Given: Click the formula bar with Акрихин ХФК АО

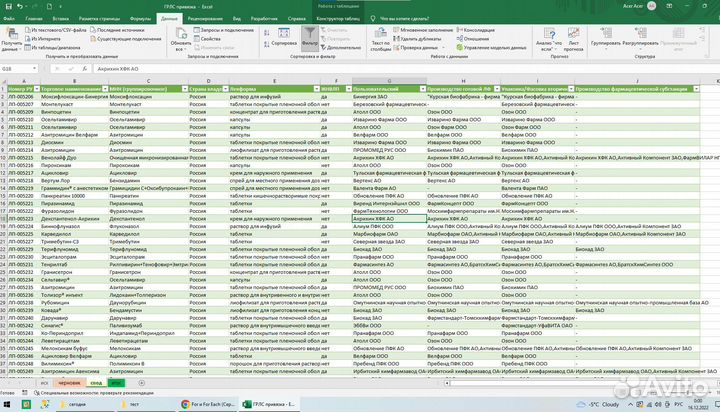Looking at the screenshot, I should tap(404, 68).
